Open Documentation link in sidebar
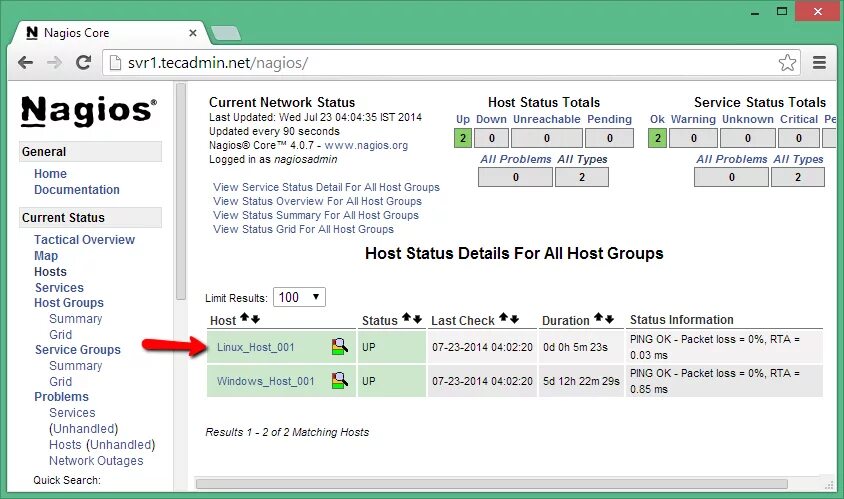Viewport: 844px width, 499px height. (x=76, y=189)
